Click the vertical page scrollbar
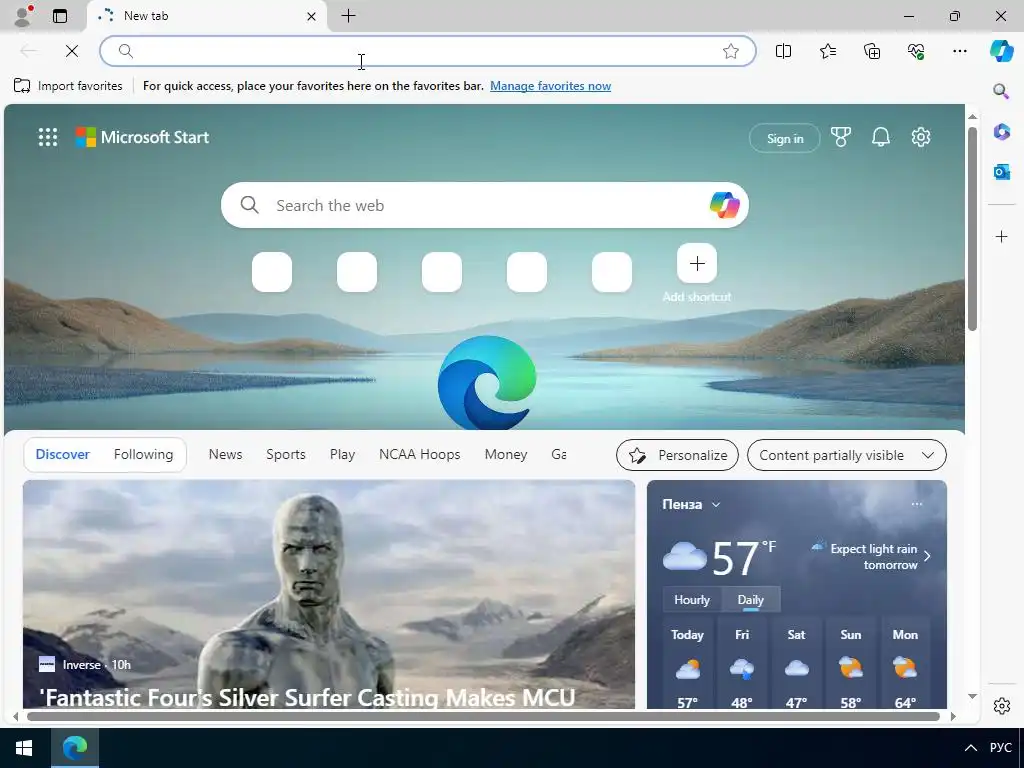The height and width of the screenshot is (768, 1024). [972, 229]
